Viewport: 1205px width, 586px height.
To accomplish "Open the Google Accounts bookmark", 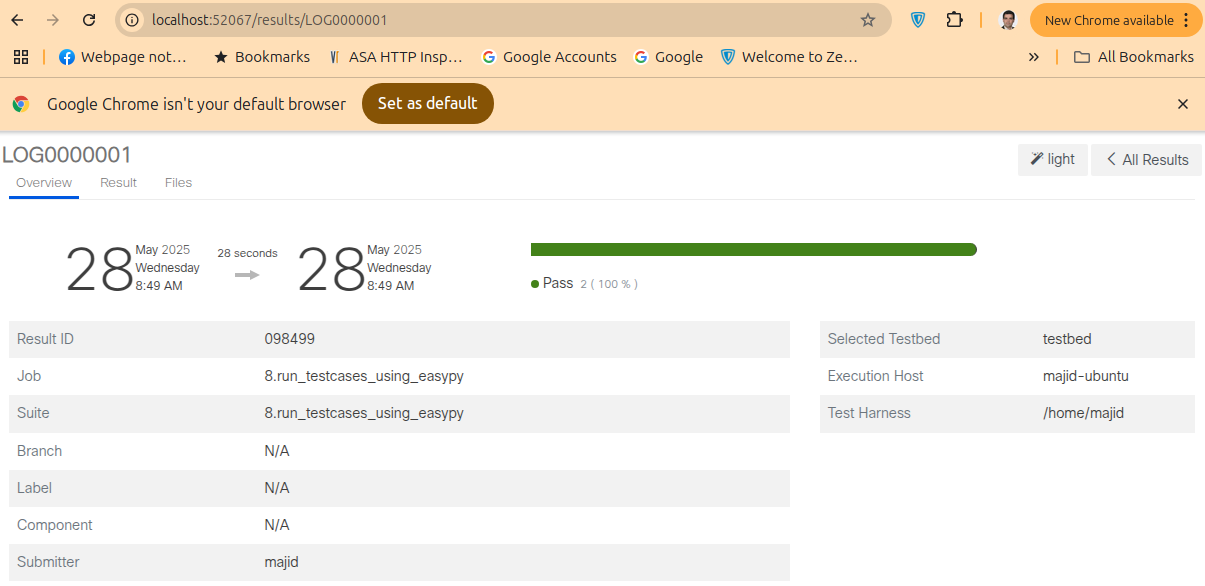I will tap(549, 57).
